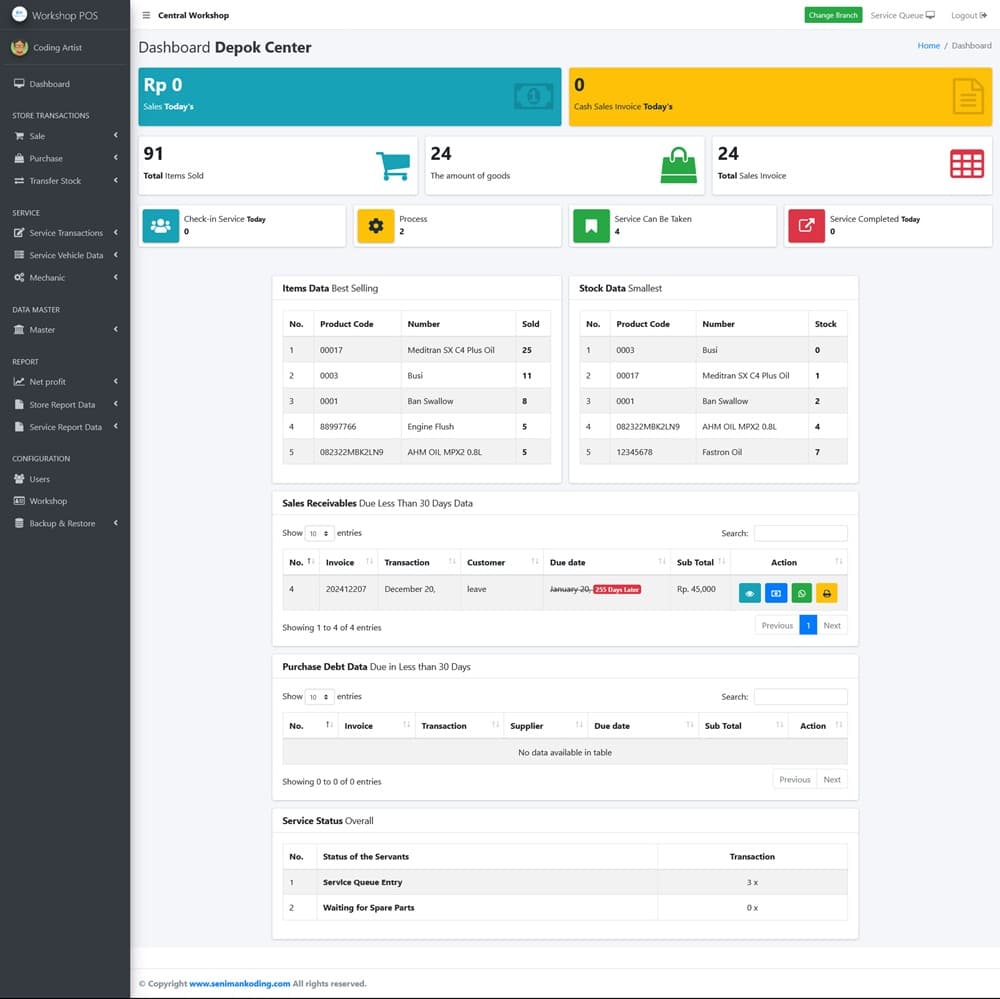Print invoice using yellow printer icon
Viewport: 1000px width, 999px height.
(x=827, y=593)
